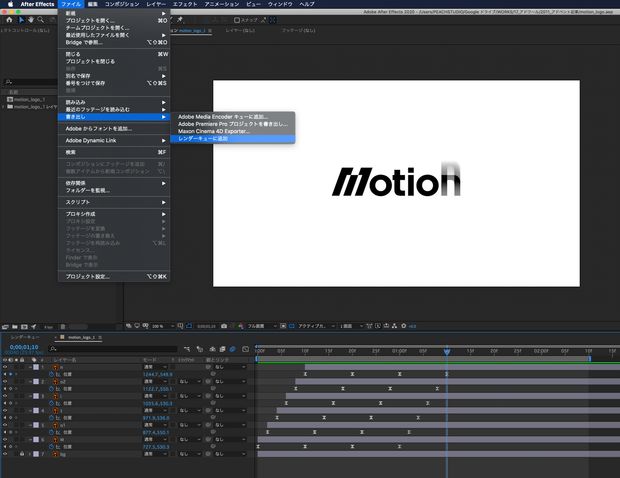
Task: Click the fast previews icon in viewer footer
Action: [378, 326]
